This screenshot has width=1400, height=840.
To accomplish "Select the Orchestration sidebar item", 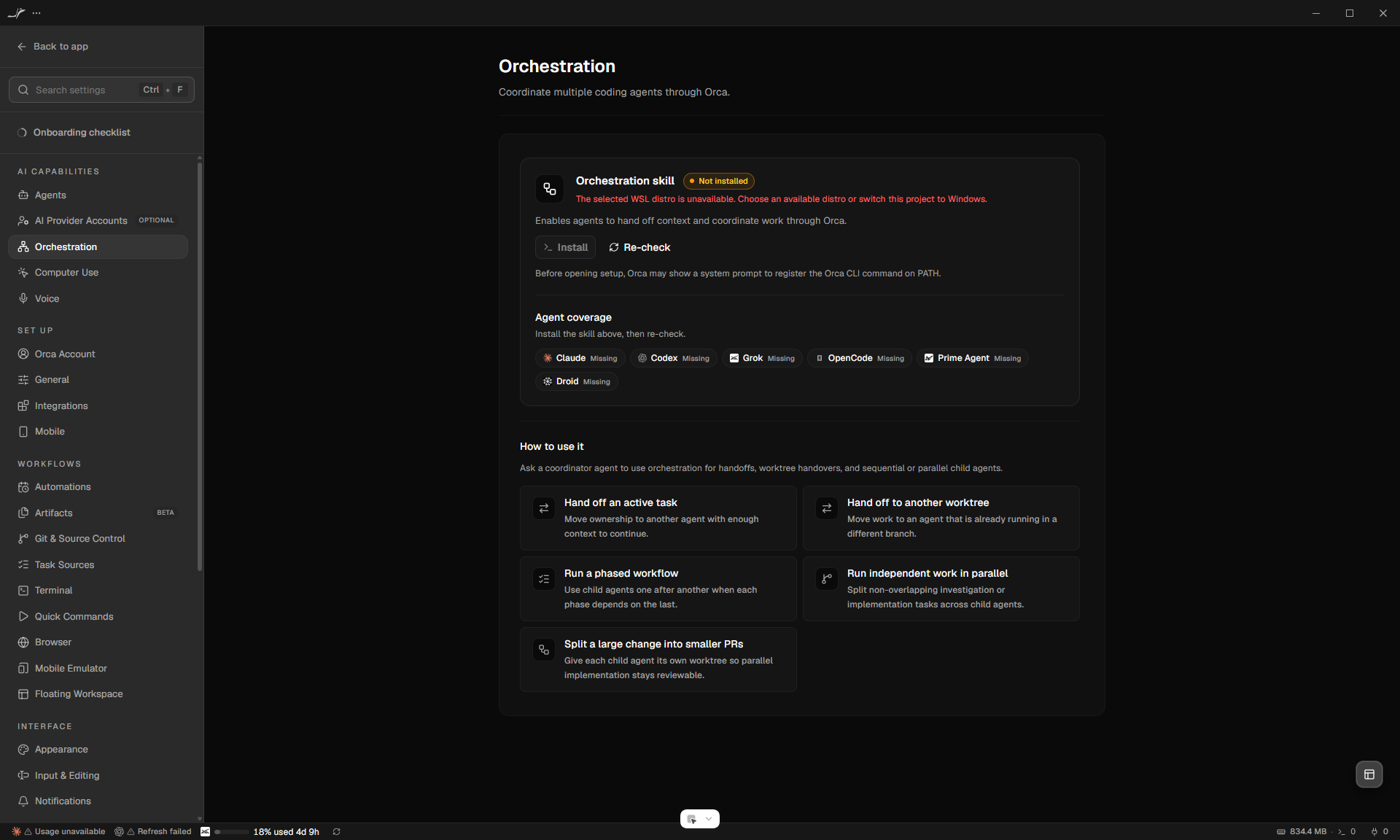I will (98, 247).
